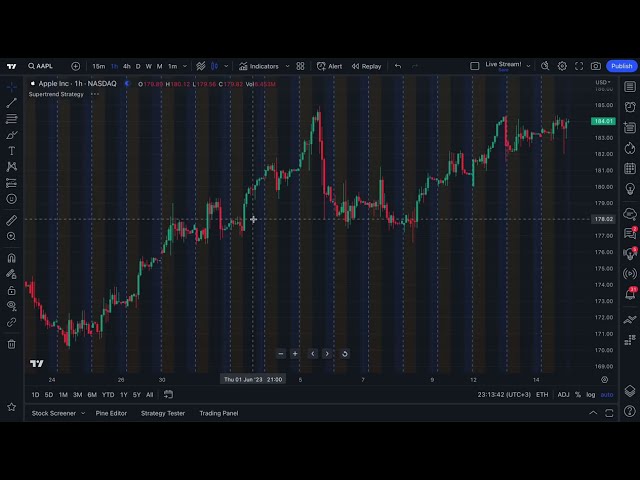Toggle ETH extended trading hours
640x480 pixels.
coord(542,395)
